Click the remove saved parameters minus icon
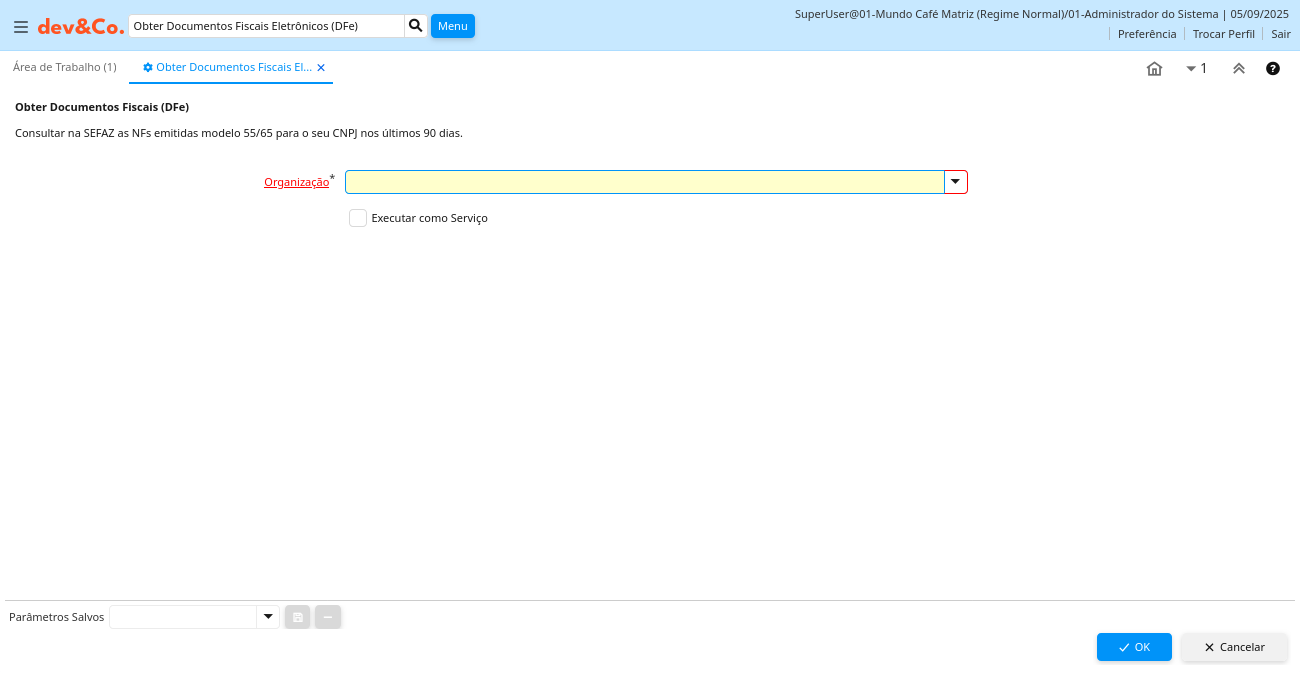The width and height of the screenshot is (1300, 674). coord(328,617)
